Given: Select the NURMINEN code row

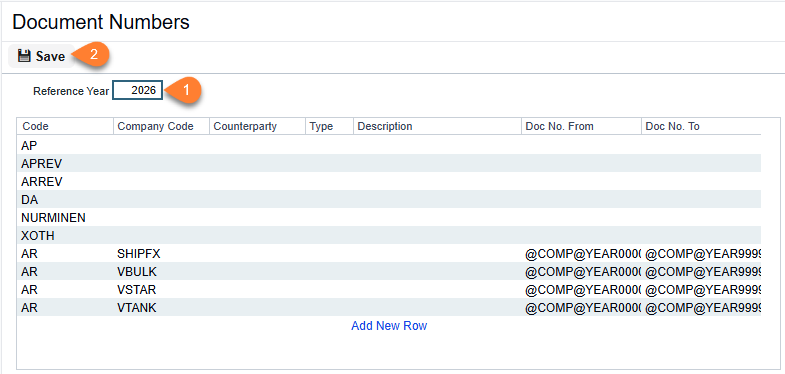Looking at the screenshot, I should point(389,217).
